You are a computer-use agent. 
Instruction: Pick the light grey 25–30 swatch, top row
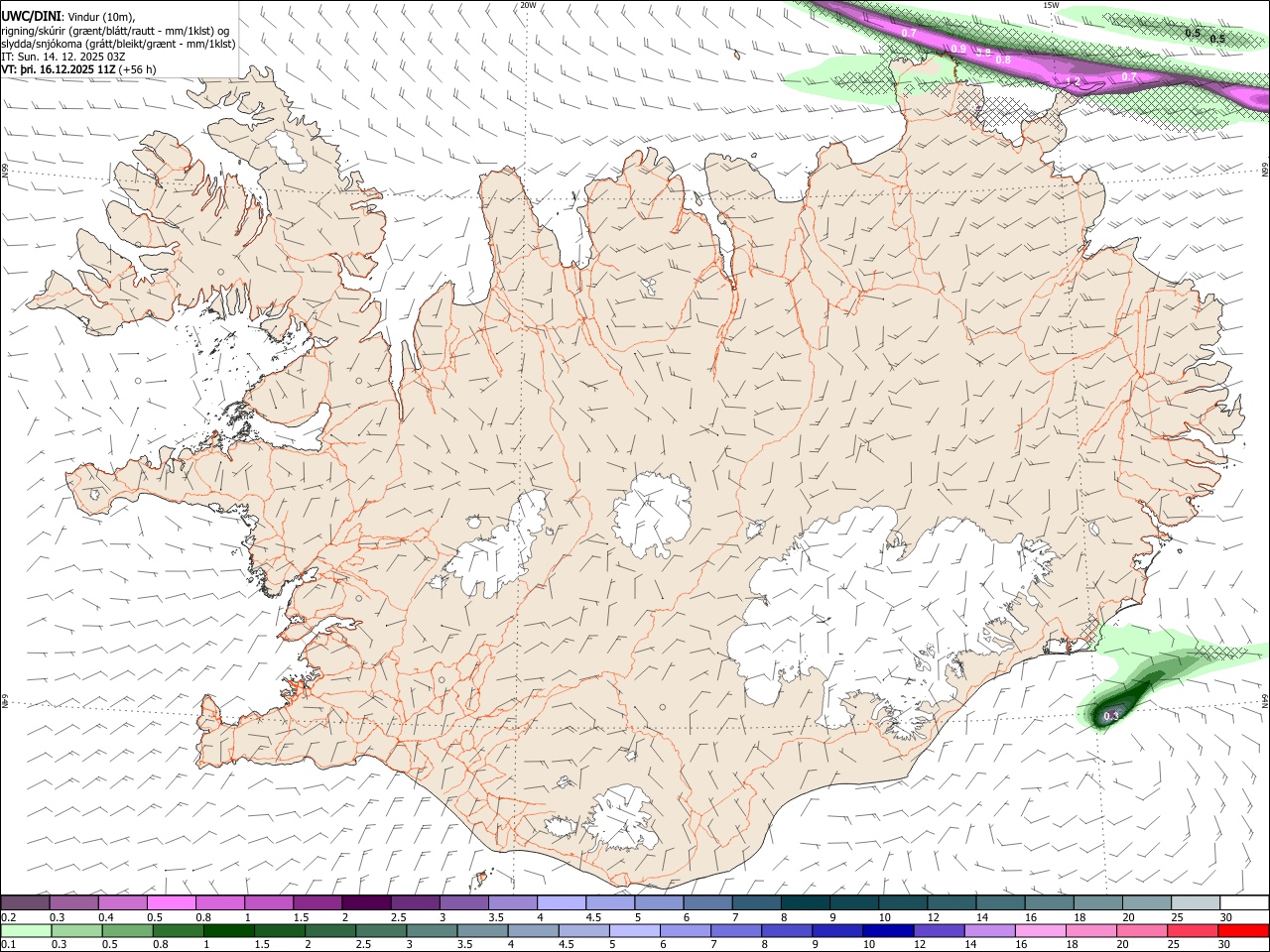pos(1196,903)
